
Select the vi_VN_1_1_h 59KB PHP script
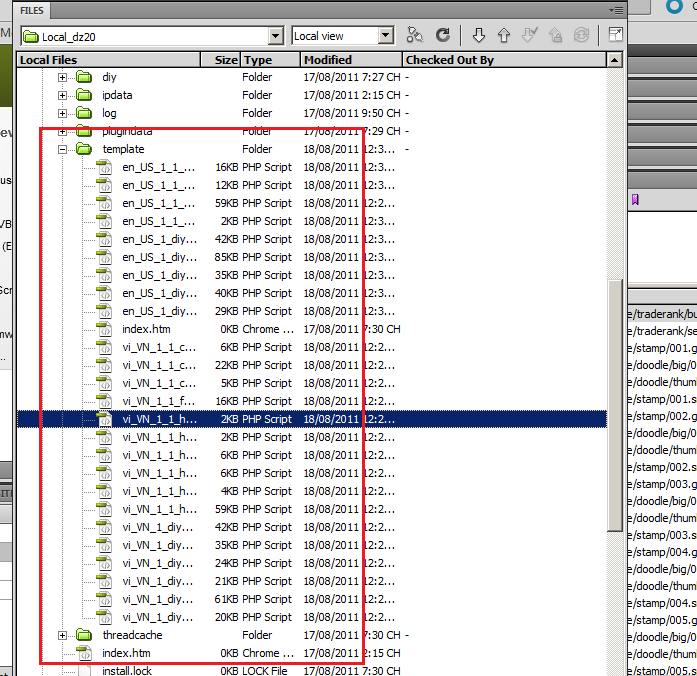click(x=160, y=509)
